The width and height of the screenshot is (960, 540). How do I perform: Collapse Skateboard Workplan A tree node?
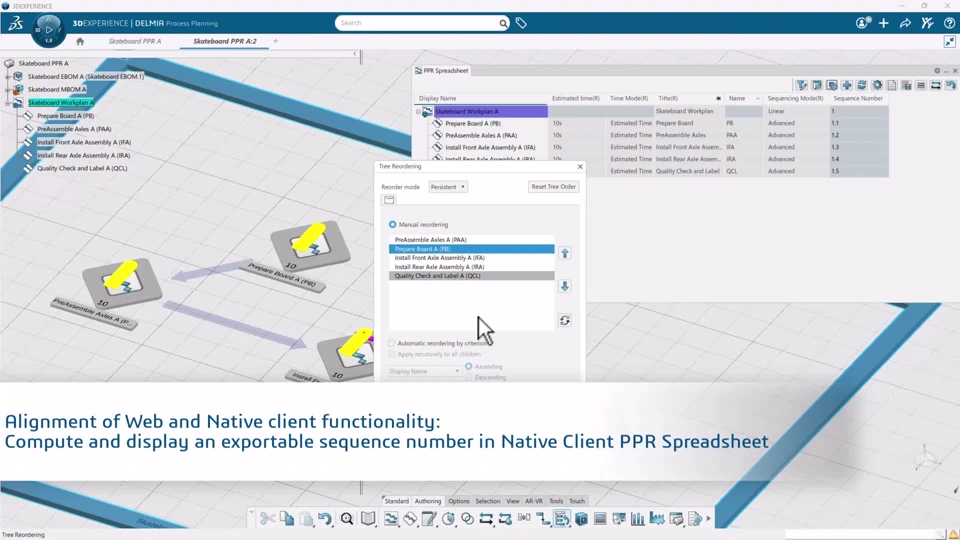(x=7, y=103)
